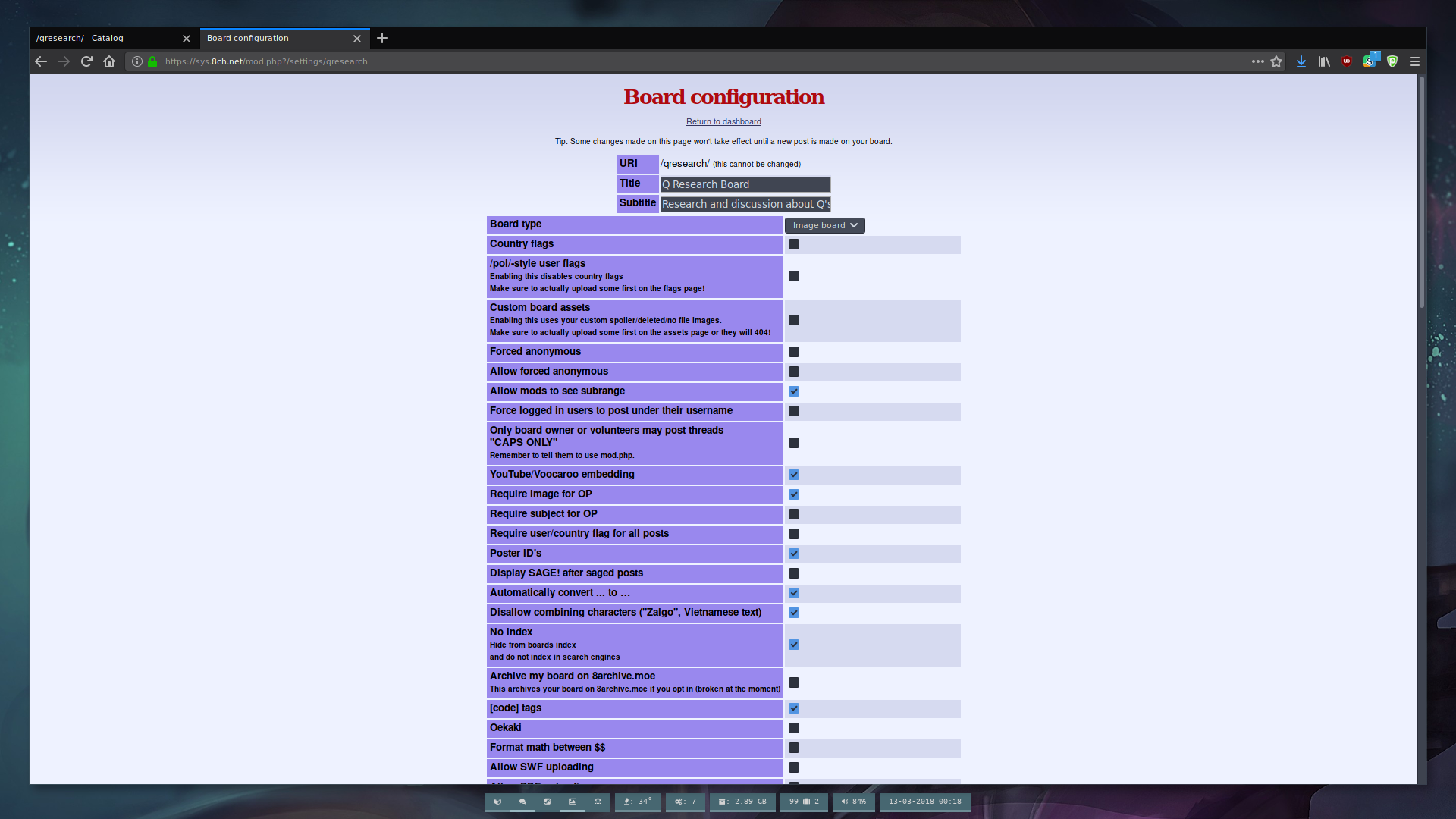The width and height of the screenshot is (1456, 819).
Task: Open the Board type Image board dropdown
Action: 825,225
